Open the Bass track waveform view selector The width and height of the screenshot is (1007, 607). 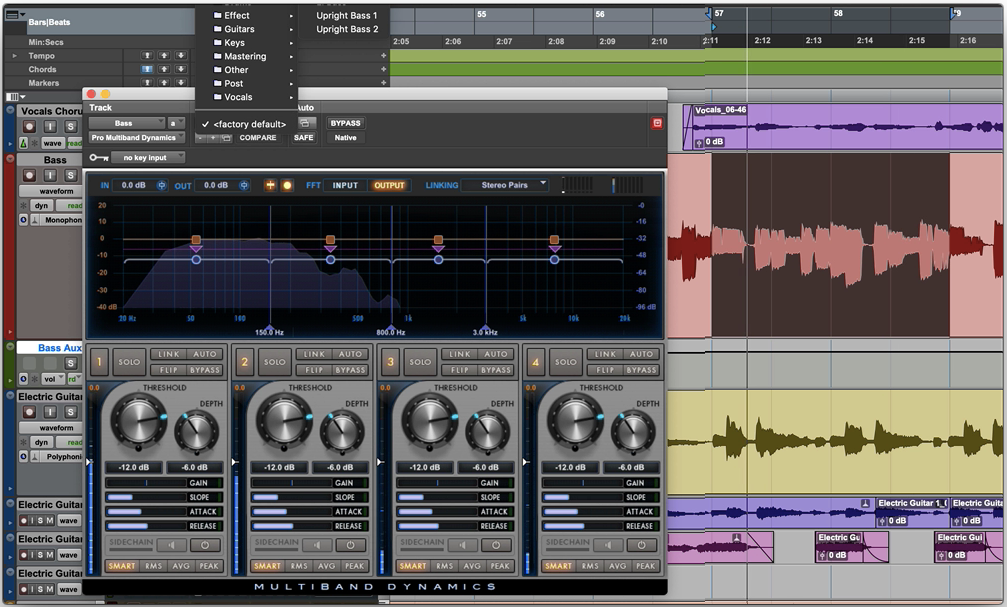click(x=50, y=191)
